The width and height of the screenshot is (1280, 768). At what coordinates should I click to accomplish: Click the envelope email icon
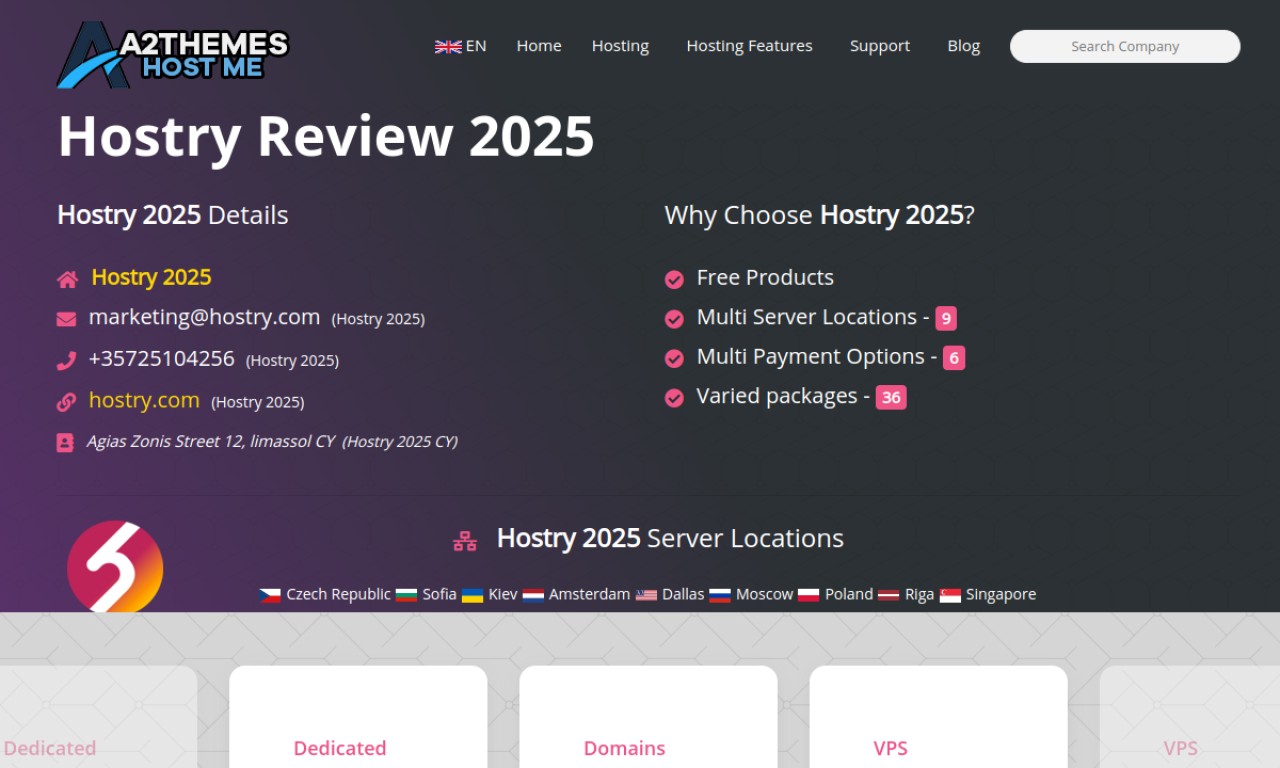click(66, 319)
